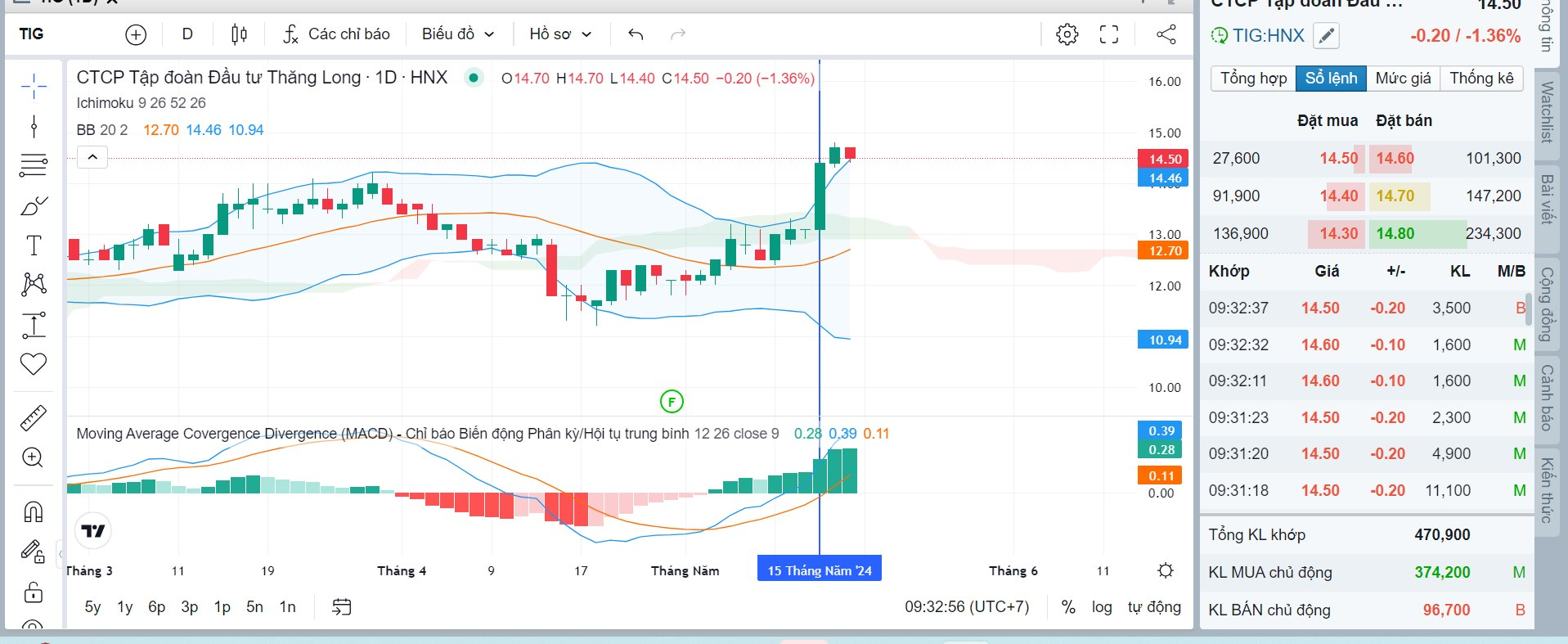
Task: Toggle log scale mode
Action: click(x=1102, y=607)
